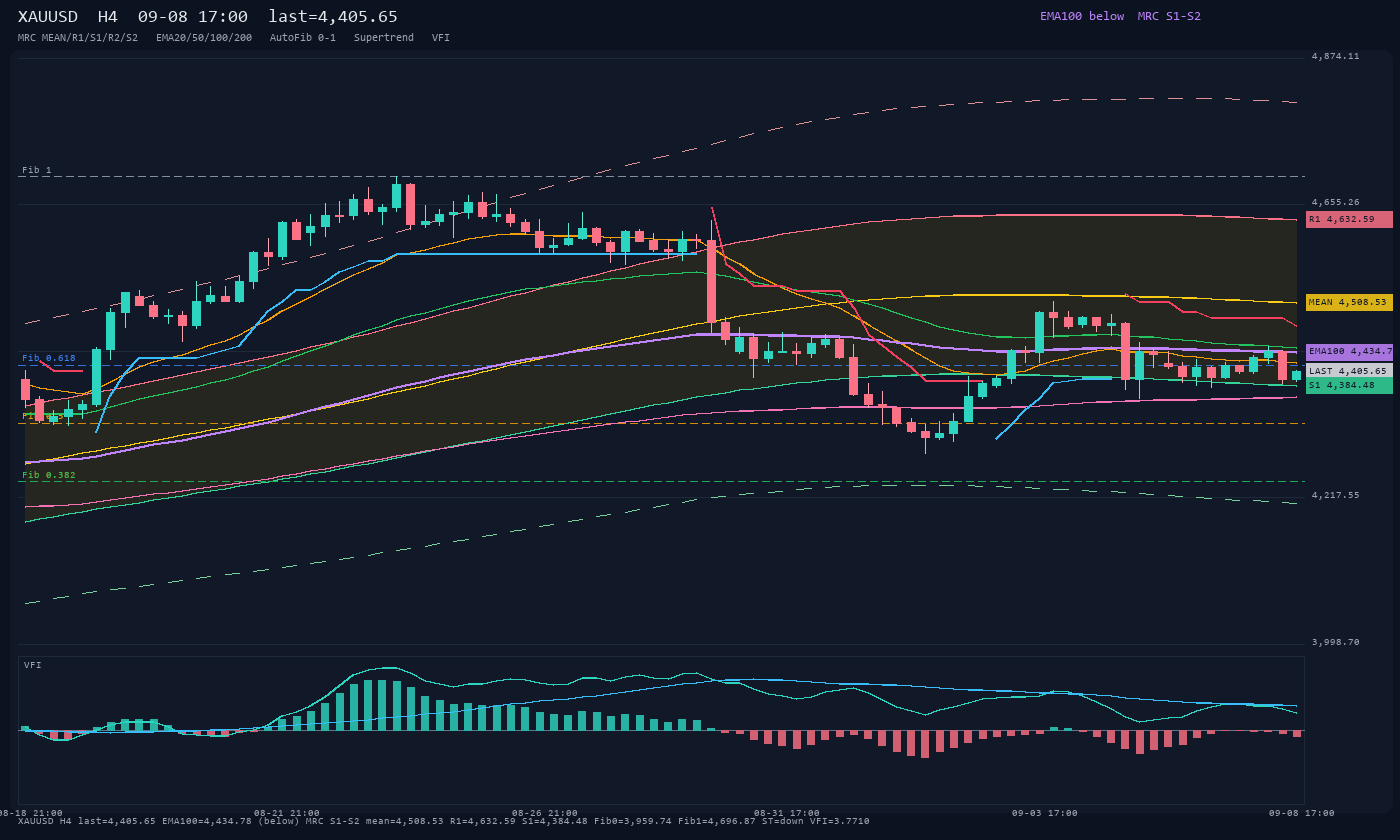1400x840 pixels.
Task: Click the 08-31 17:00 time axis label
Action: tap(787, 813)
